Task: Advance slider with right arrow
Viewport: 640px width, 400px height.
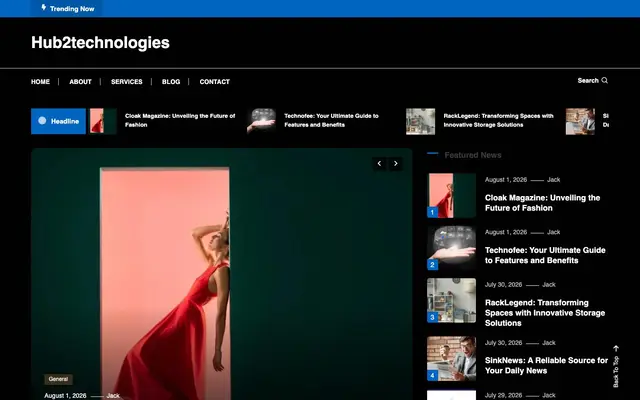Action: click(x=396, y=164)
